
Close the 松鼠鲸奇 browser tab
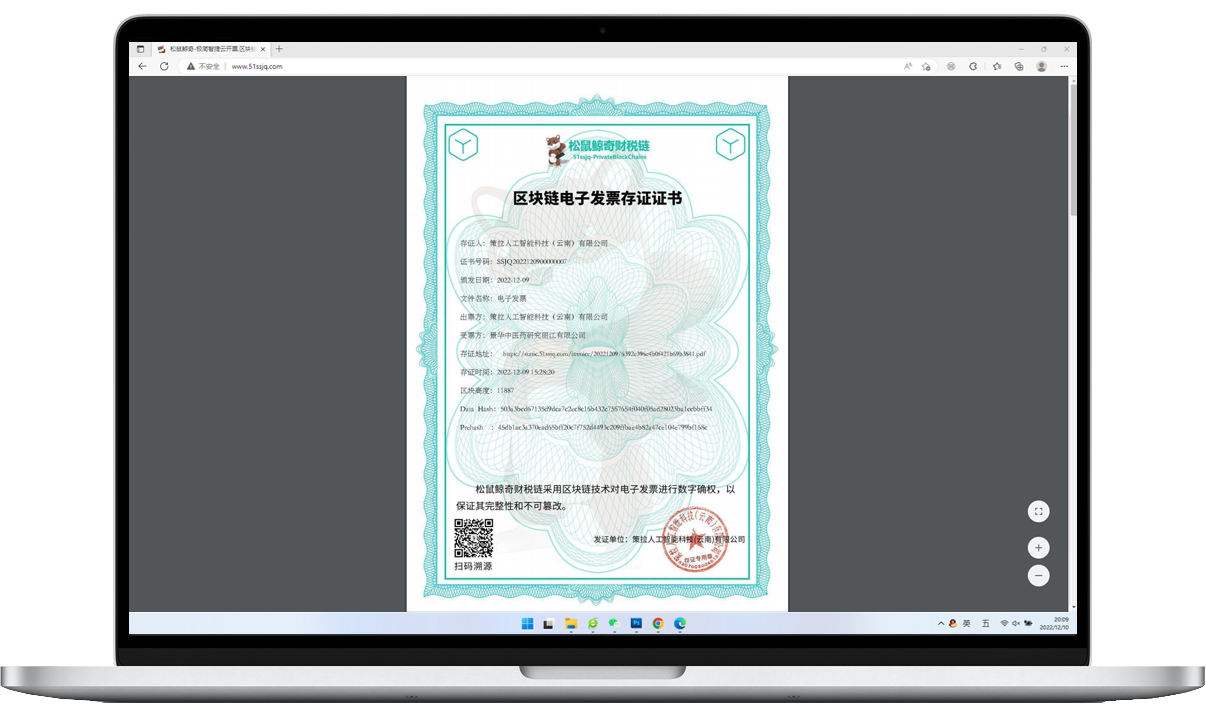263,49
